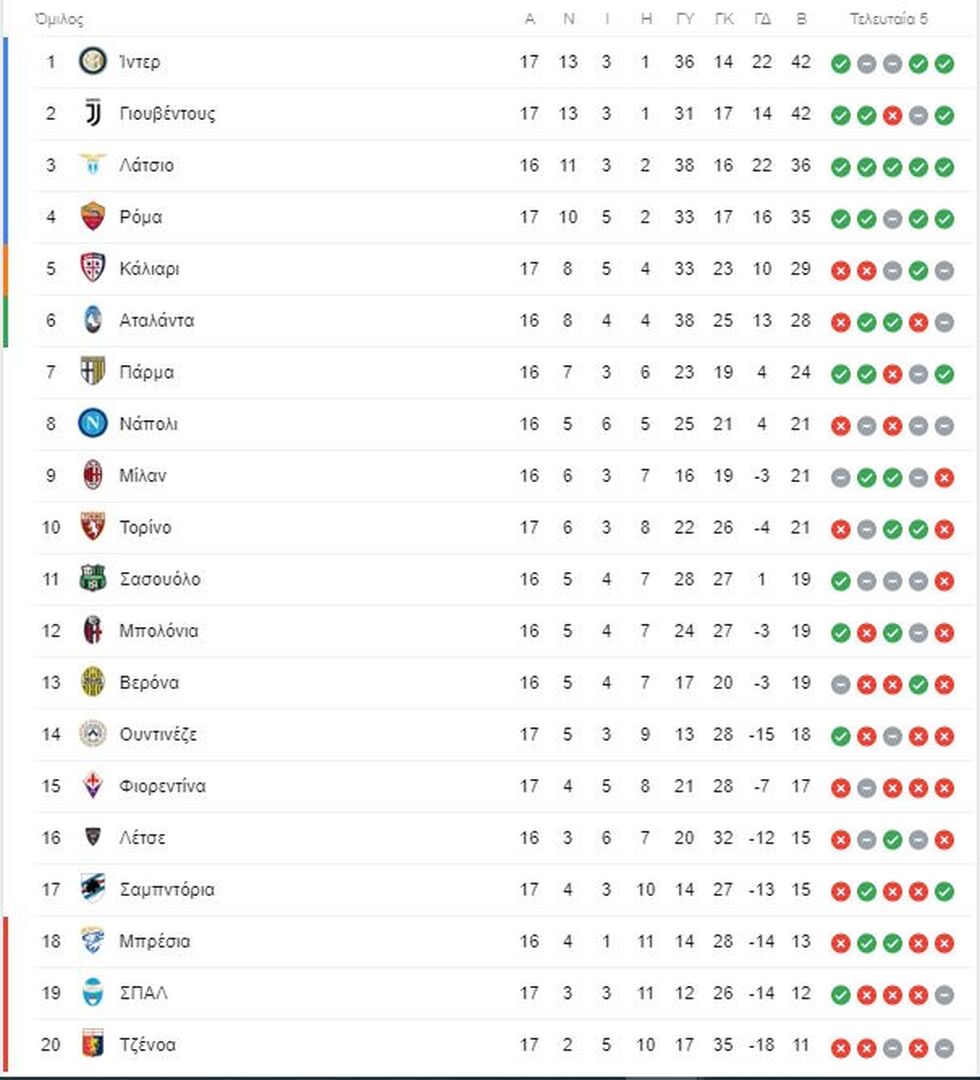The height and width of the screenshot is (1080, 980).
Task: Click Inter's most recent win indicator
Action: pyautogui.click(x=944, y=63)
